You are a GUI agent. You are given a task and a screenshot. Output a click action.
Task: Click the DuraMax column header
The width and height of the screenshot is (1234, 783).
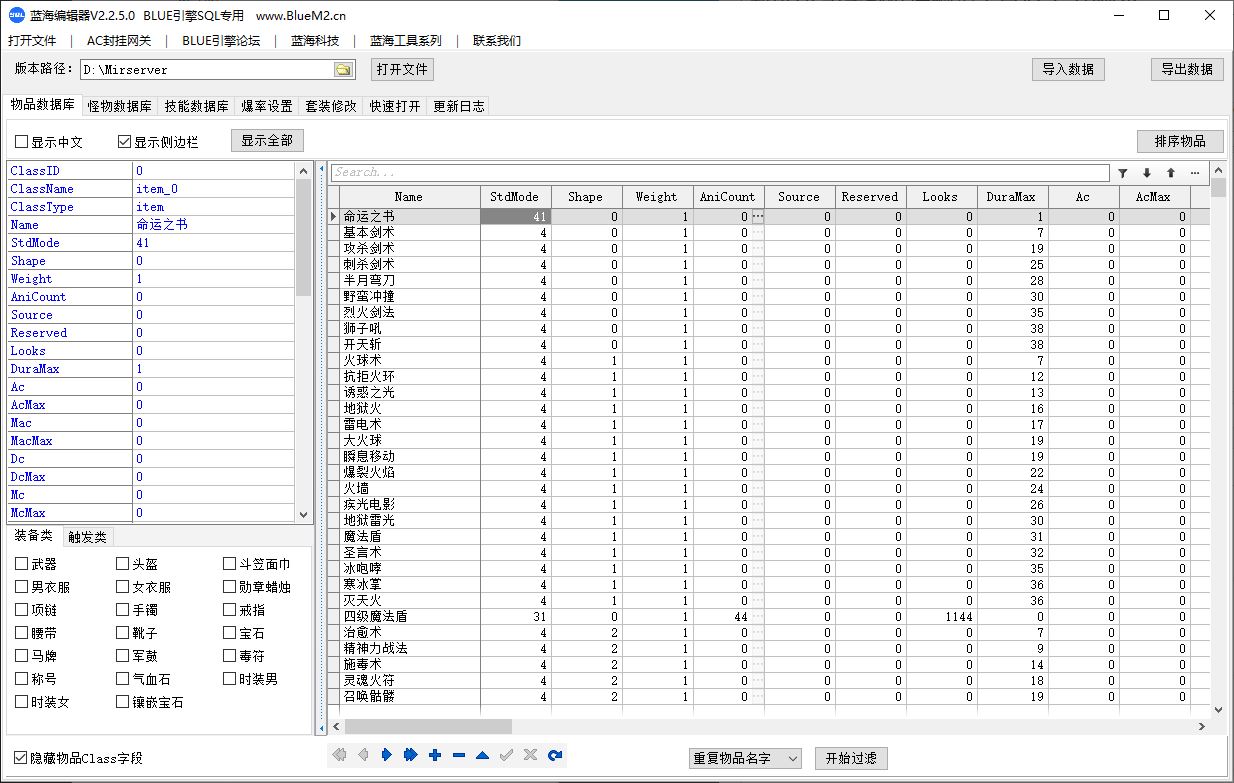1011,197
